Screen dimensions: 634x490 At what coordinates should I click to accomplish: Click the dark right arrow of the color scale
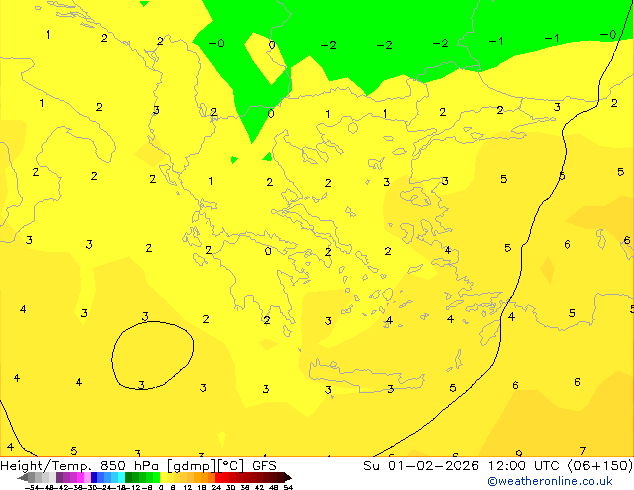(288, 477)
